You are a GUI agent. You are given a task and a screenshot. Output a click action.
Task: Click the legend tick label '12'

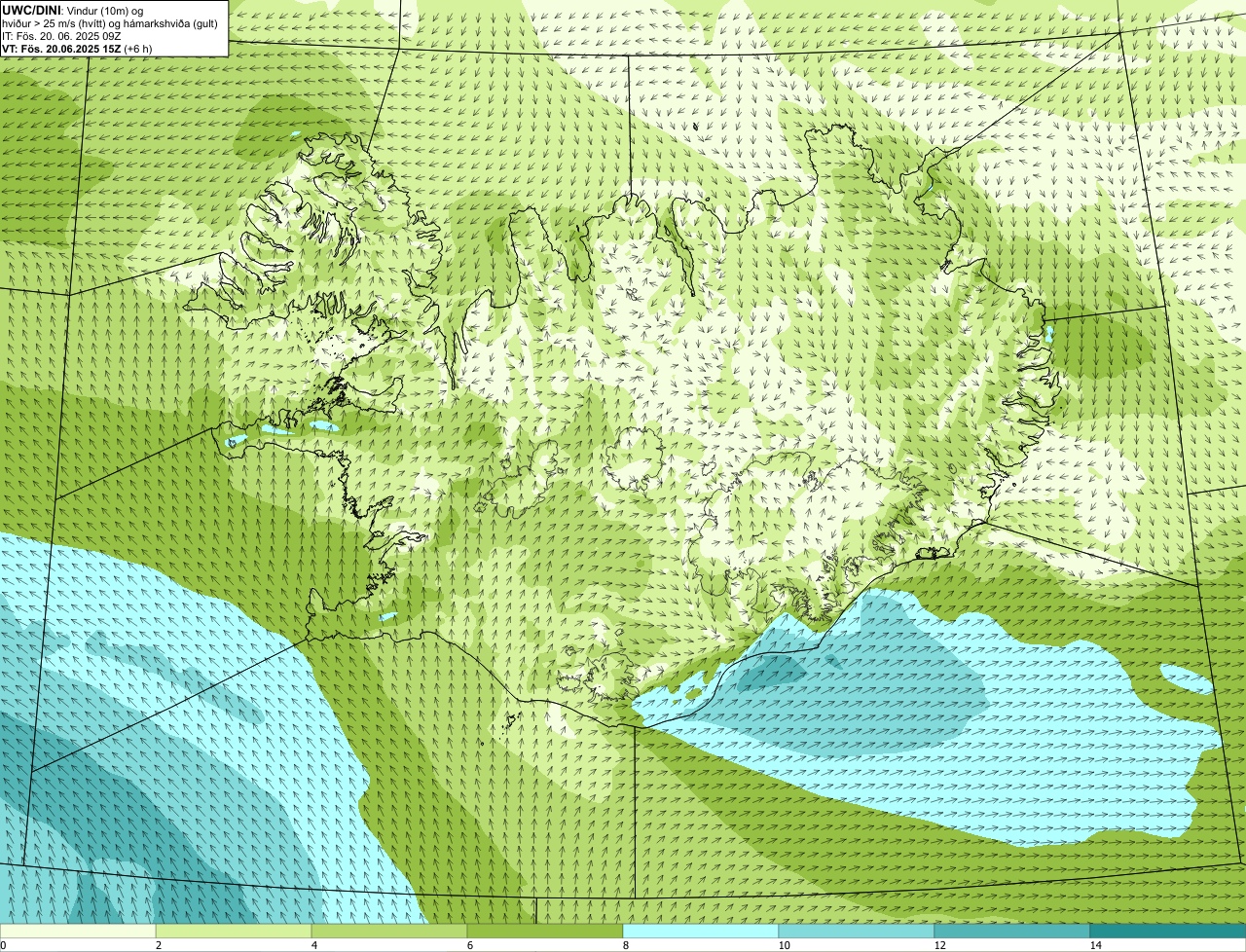[939, 945]
